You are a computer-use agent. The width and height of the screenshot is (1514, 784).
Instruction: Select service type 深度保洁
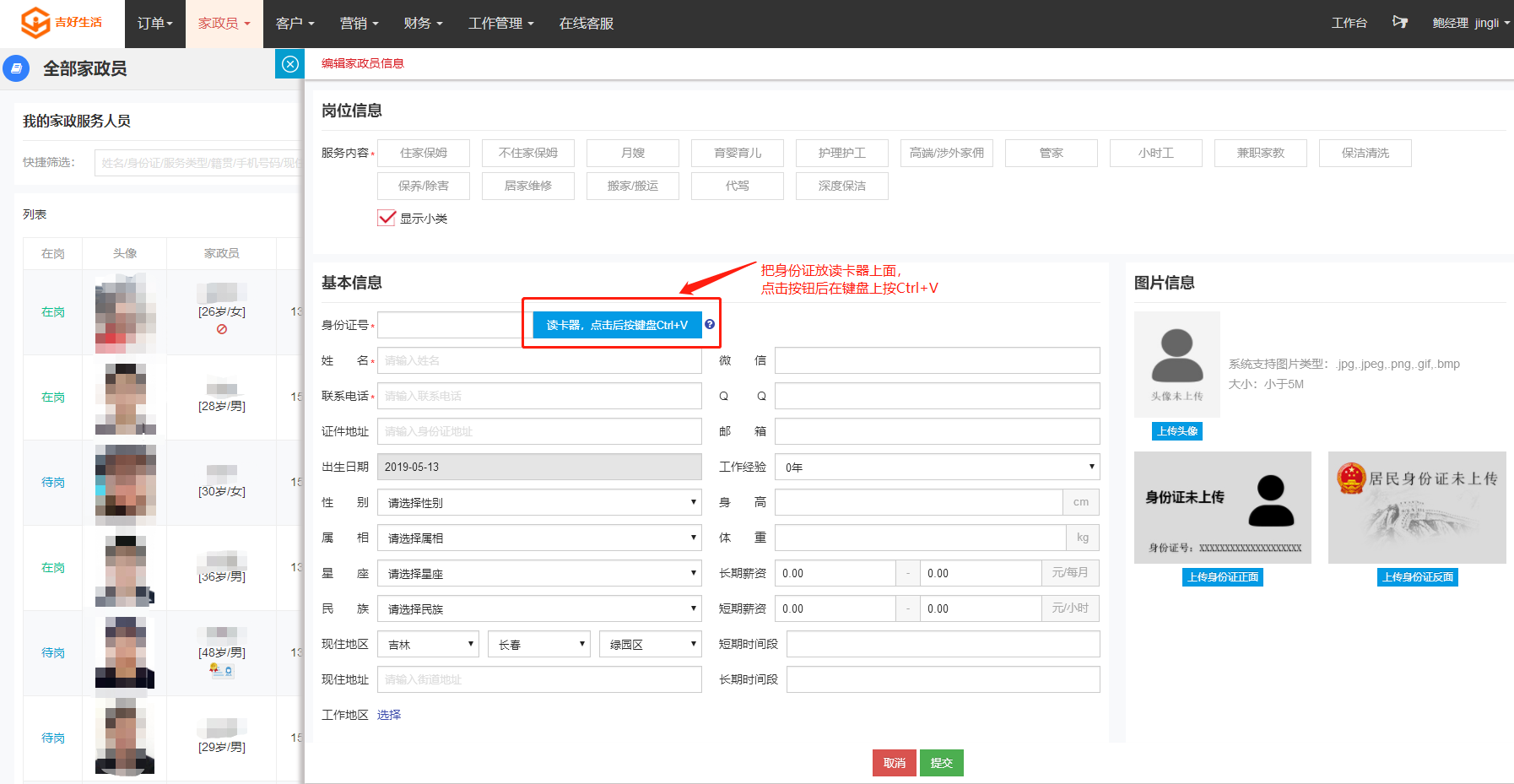(x=842, y=186)
